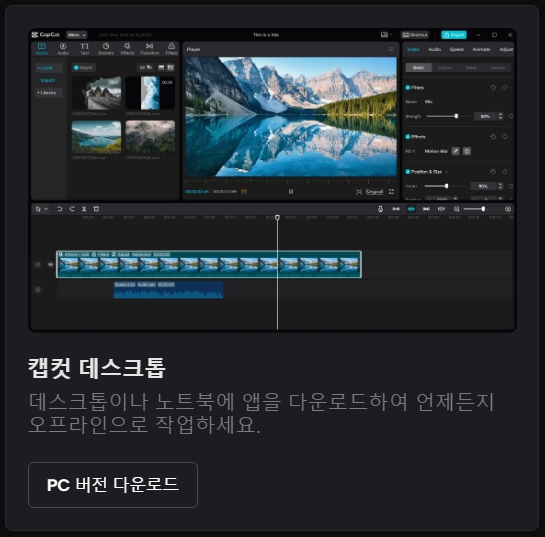The width and height of the screenshot is (545, 537).
Task: Click the Undo arrow in timeline toolbar
Action: click(x=59, y=209)
